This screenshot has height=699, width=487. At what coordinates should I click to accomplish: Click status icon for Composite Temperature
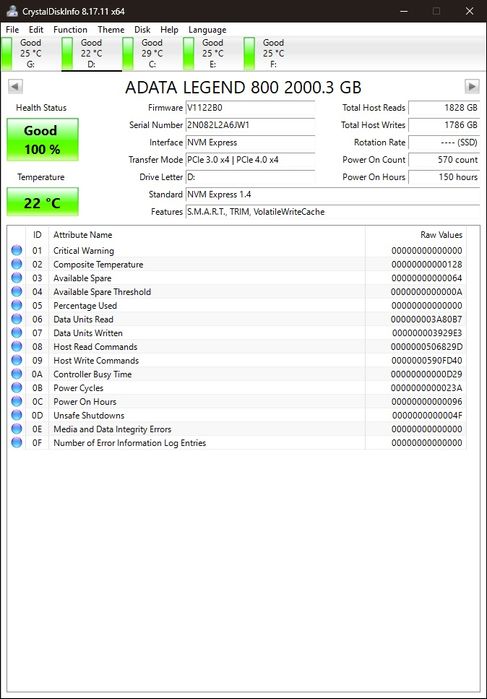(17, 264)
